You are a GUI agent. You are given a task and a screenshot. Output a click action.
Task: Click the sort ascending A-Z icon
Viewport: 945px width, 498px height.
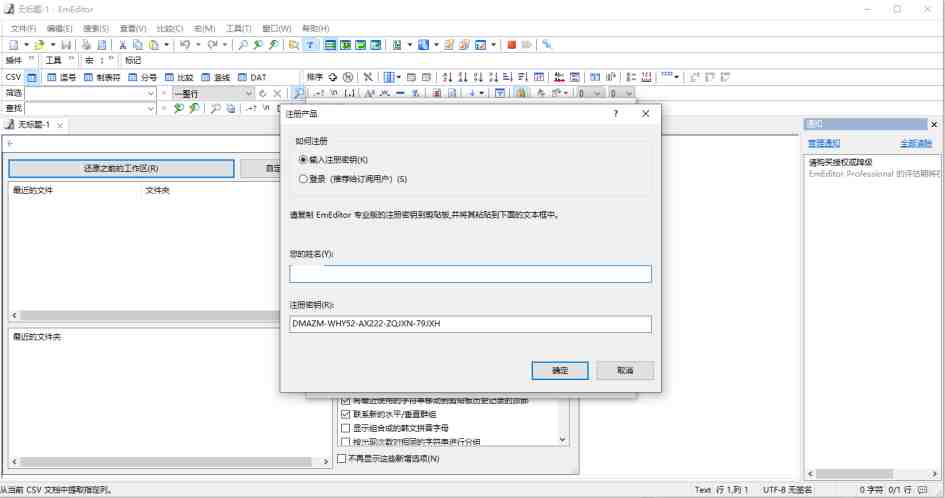(447, 77)
